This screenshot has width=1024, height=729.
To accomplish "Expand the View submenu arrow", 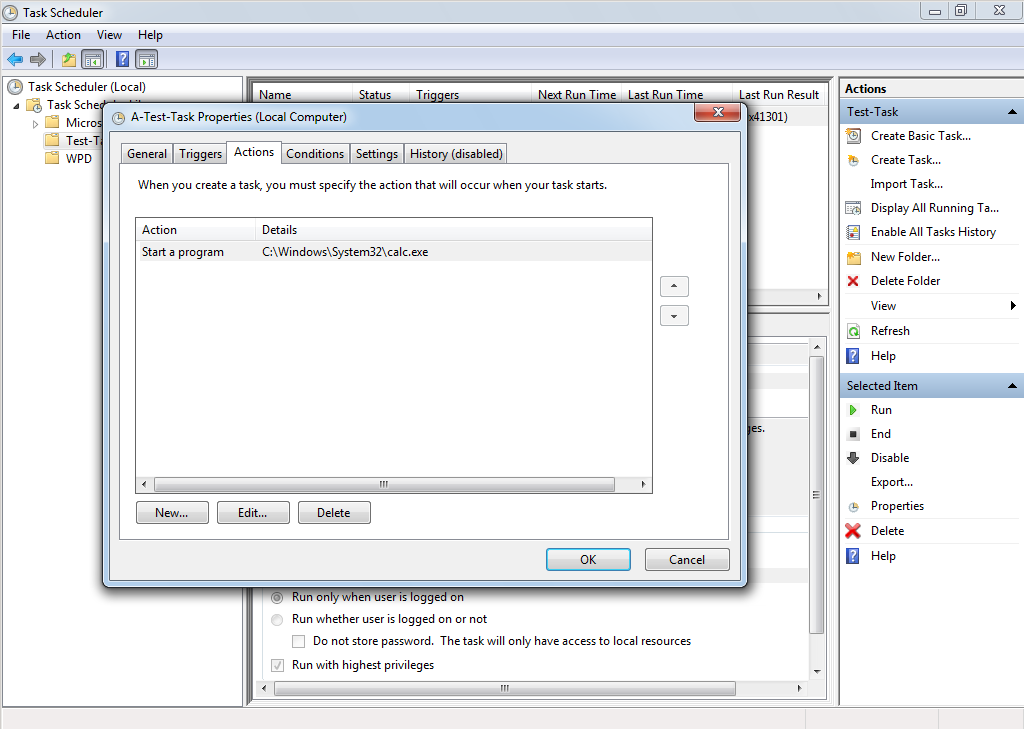I will pyautogui.click(x=1012, y=306).
